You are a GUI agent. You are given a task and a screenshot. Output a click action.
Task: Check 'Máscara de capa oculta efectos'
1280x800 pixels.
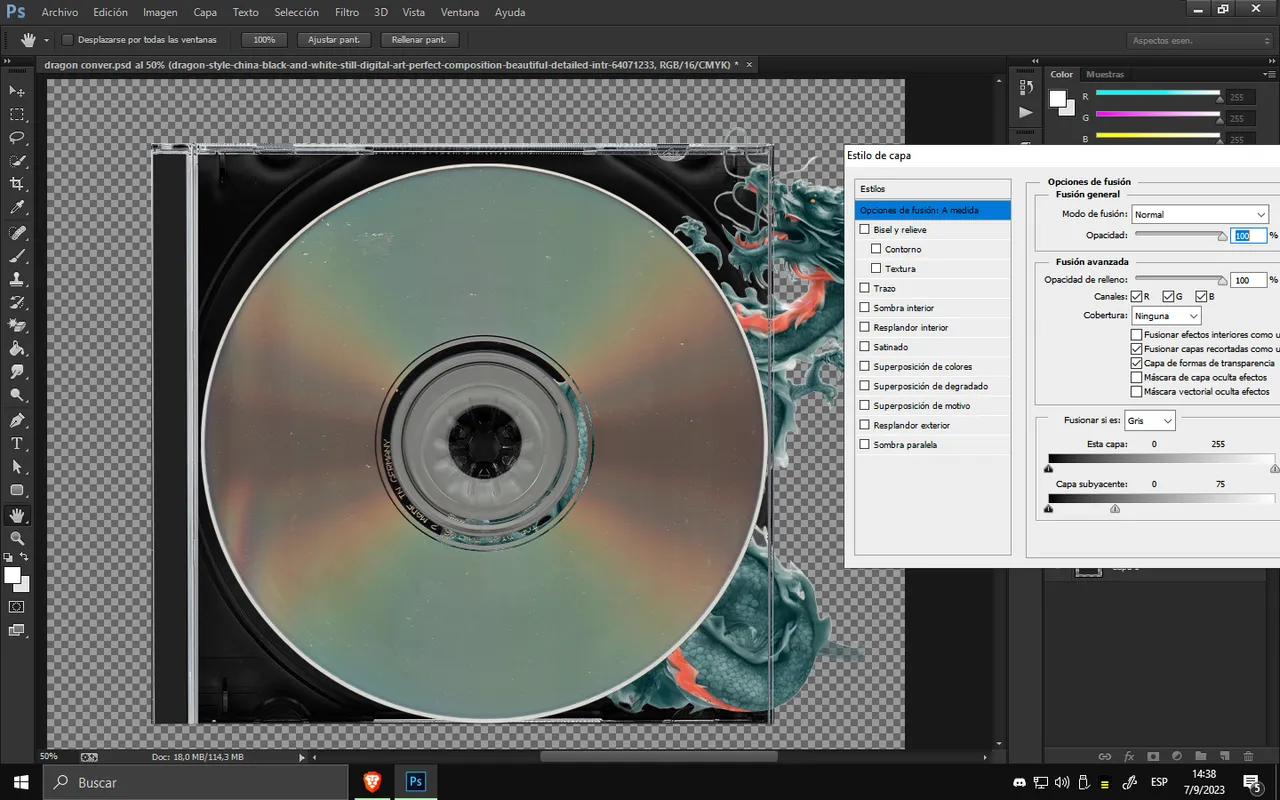click(1136, 377)
